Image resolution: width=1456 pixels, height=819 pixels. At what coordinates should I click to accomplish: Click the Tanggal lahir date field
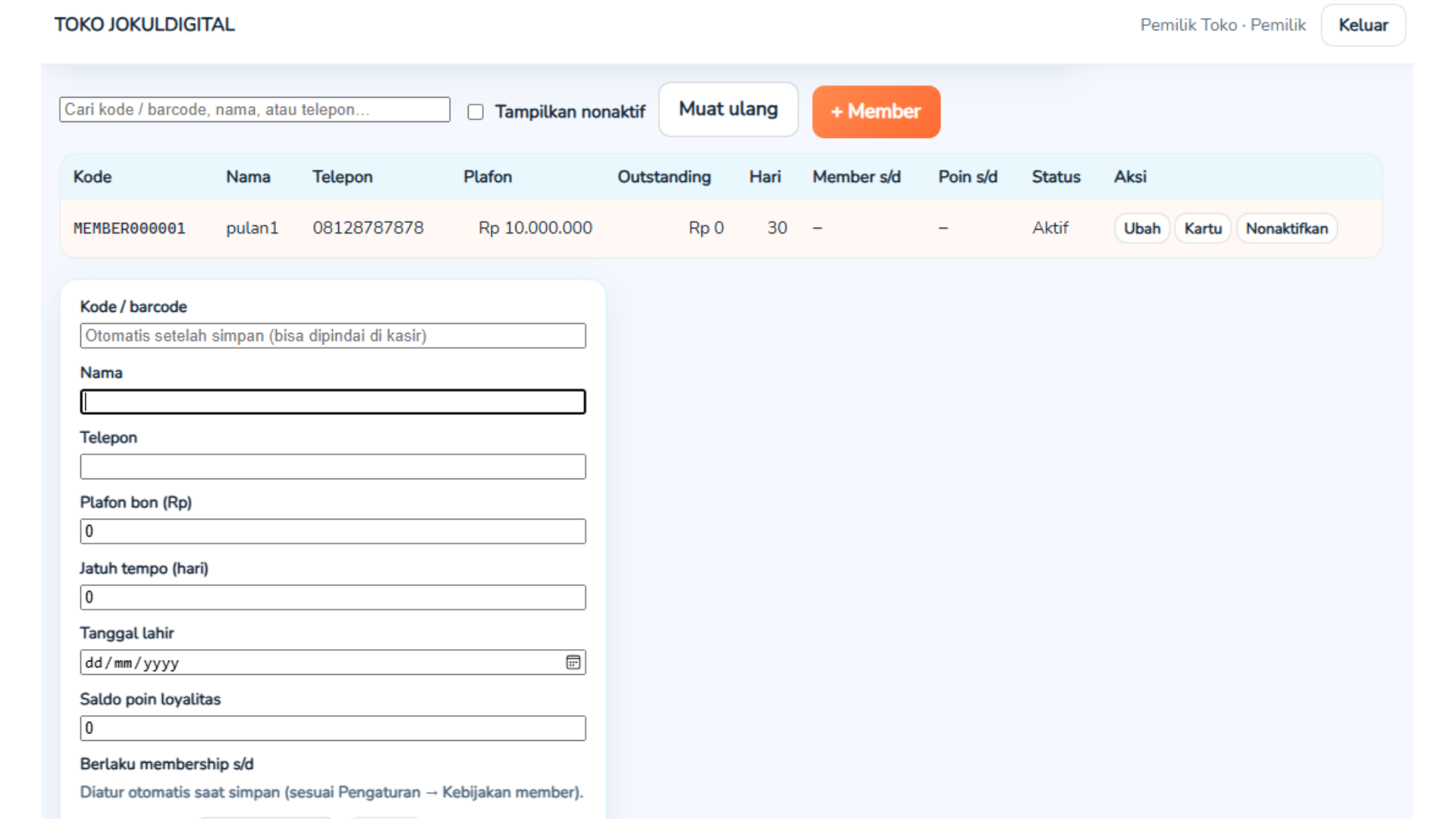pos(318,662)
